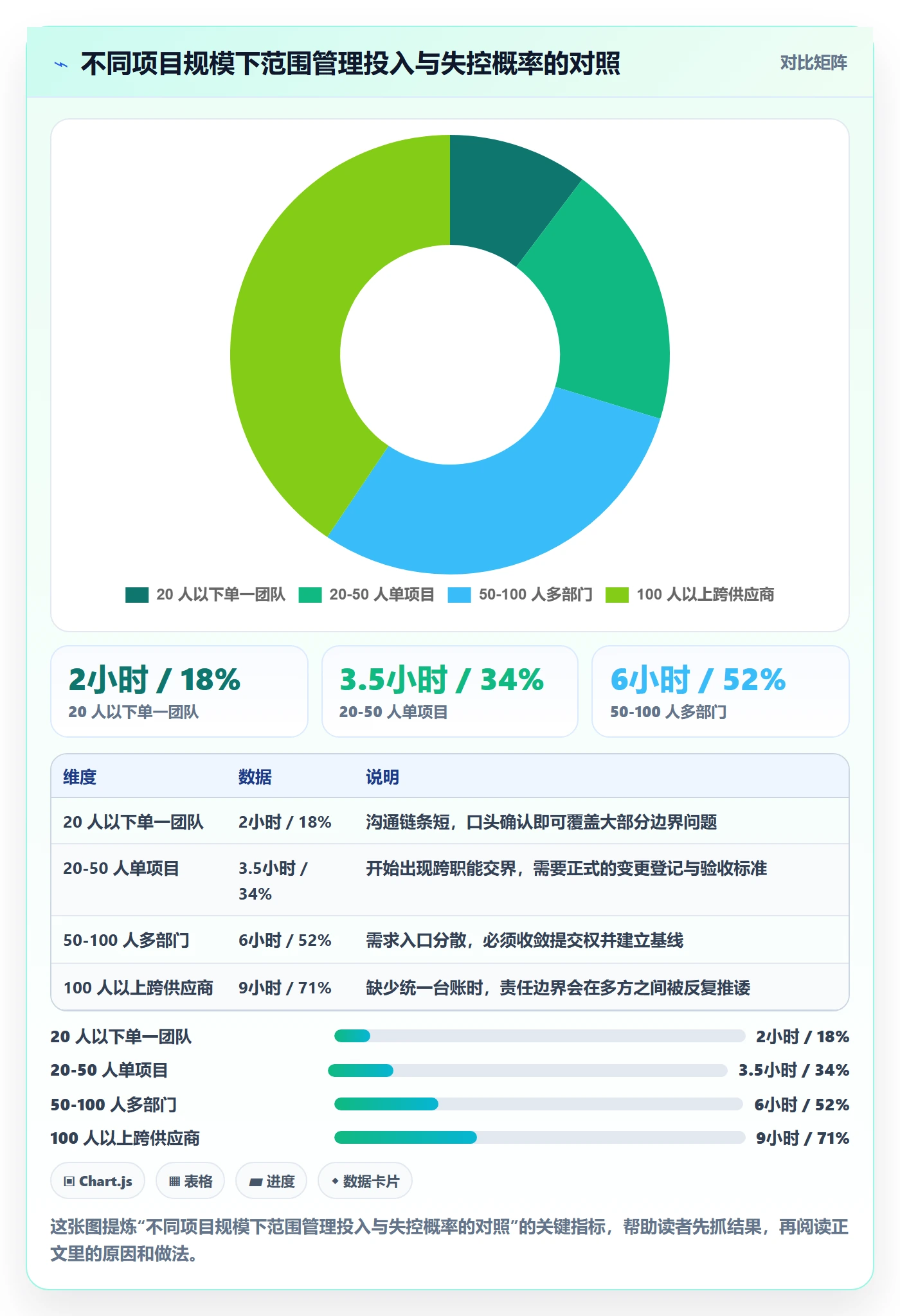Select the 50-100 人多部门 table row label
The image size is (900, 1316).
[x=126, y=940]
